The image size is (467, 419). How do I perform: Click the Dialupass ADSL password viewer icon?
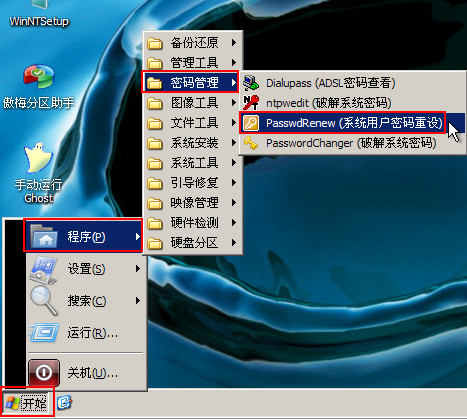coord(251,83)
